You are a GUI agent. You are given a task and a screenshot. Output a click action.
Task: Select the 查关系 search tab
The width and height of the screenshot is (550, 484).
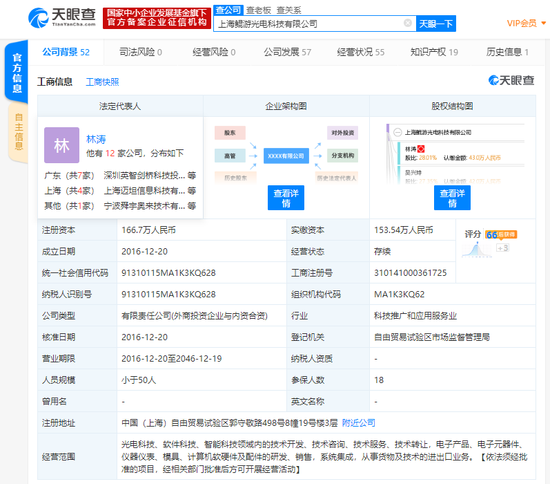(x=289, y=10)
